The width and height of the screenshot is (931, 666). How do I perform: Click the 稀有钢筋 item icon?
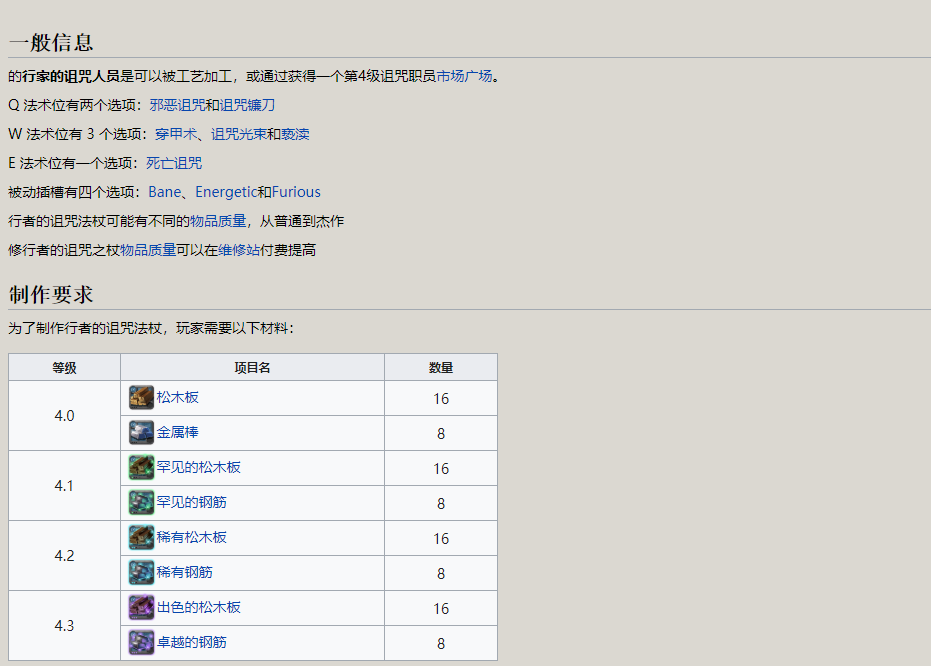141,573
